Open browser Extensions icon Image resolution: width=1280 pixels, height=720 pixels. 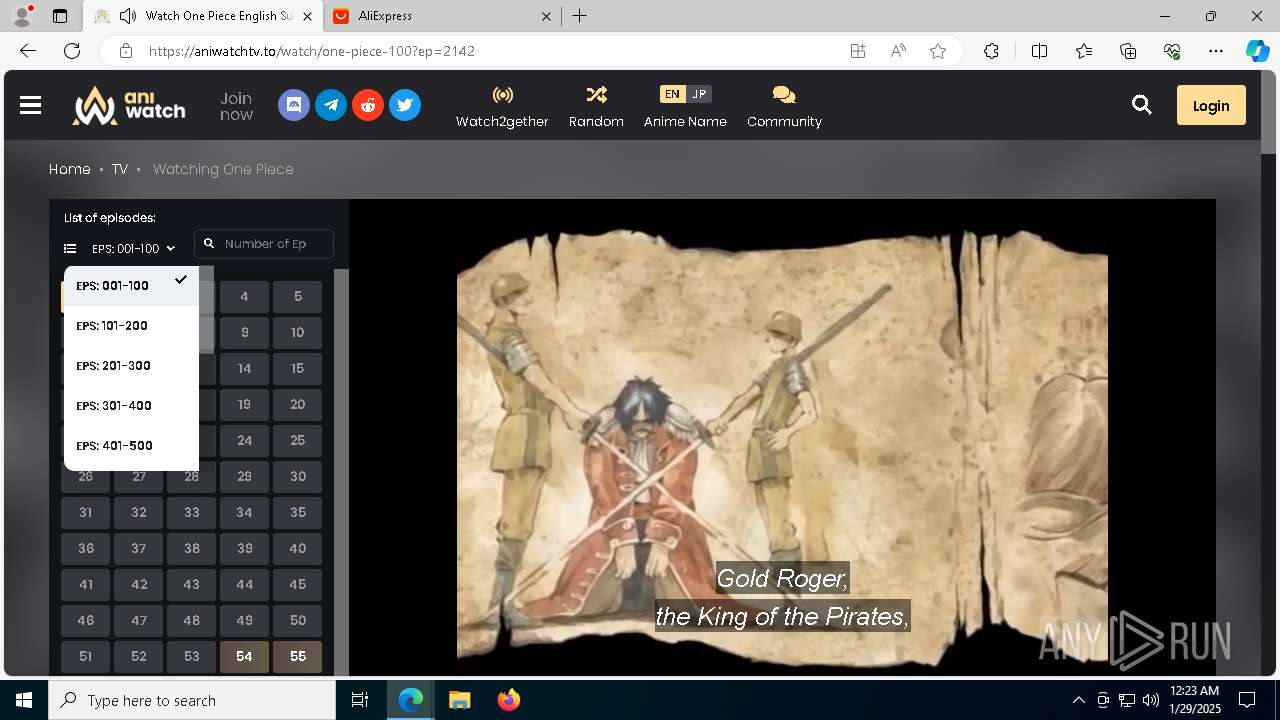pyautogui.click(x=991, y=51)
